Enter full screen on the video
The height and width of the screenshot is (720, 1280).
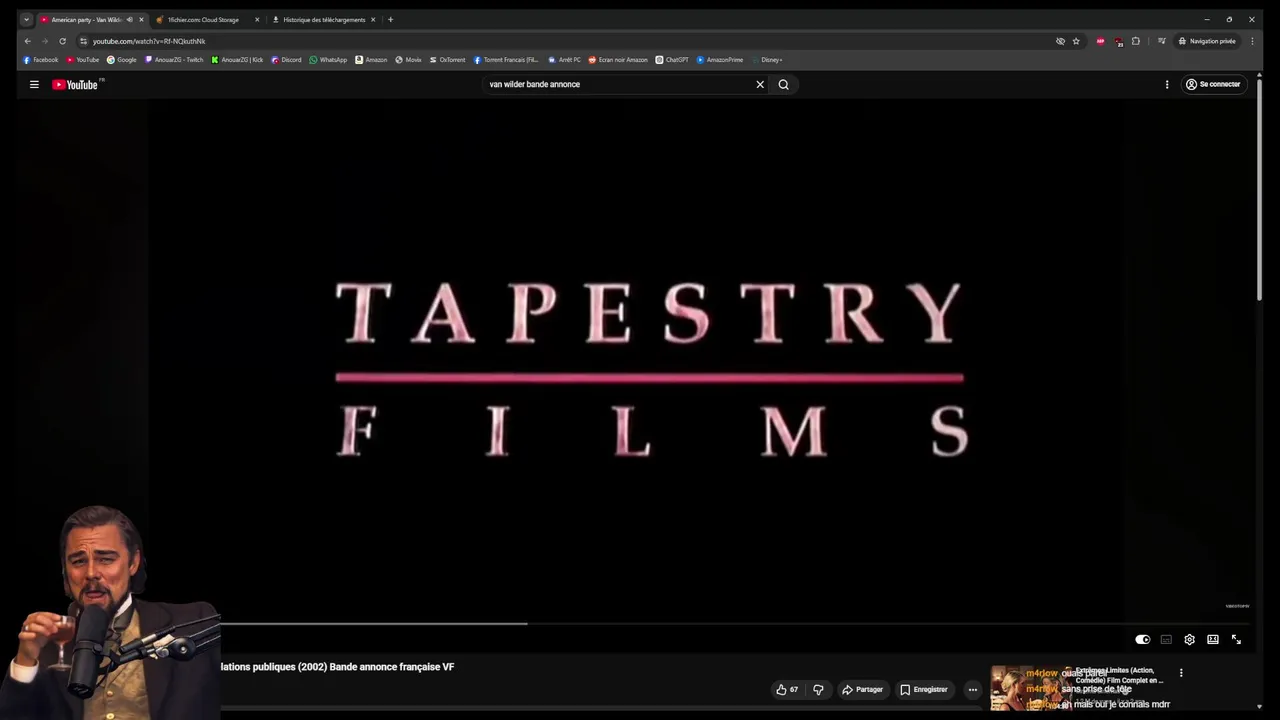click(x=1236, y=640)
